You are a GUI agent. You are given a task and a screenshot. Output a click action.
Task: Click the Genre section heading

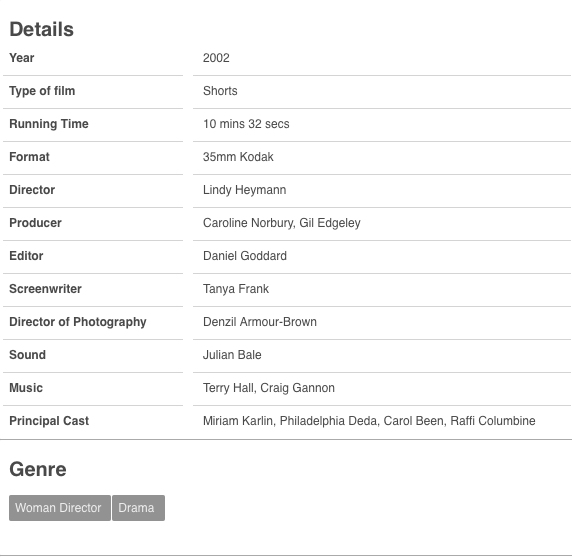click(38, 469)
